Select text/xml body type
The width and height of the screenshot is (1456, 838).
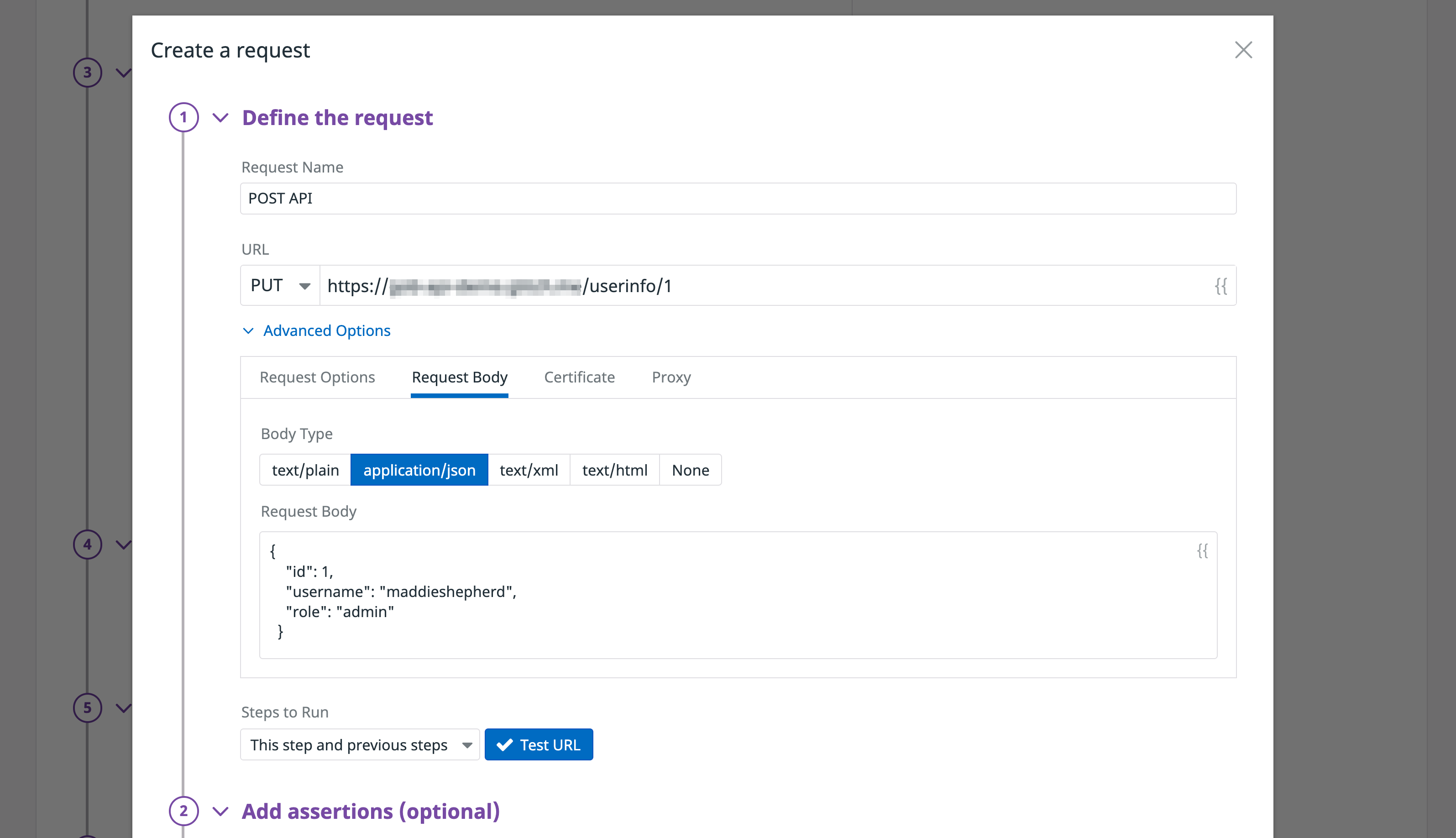pyautogui.click(x=528, y=470)
